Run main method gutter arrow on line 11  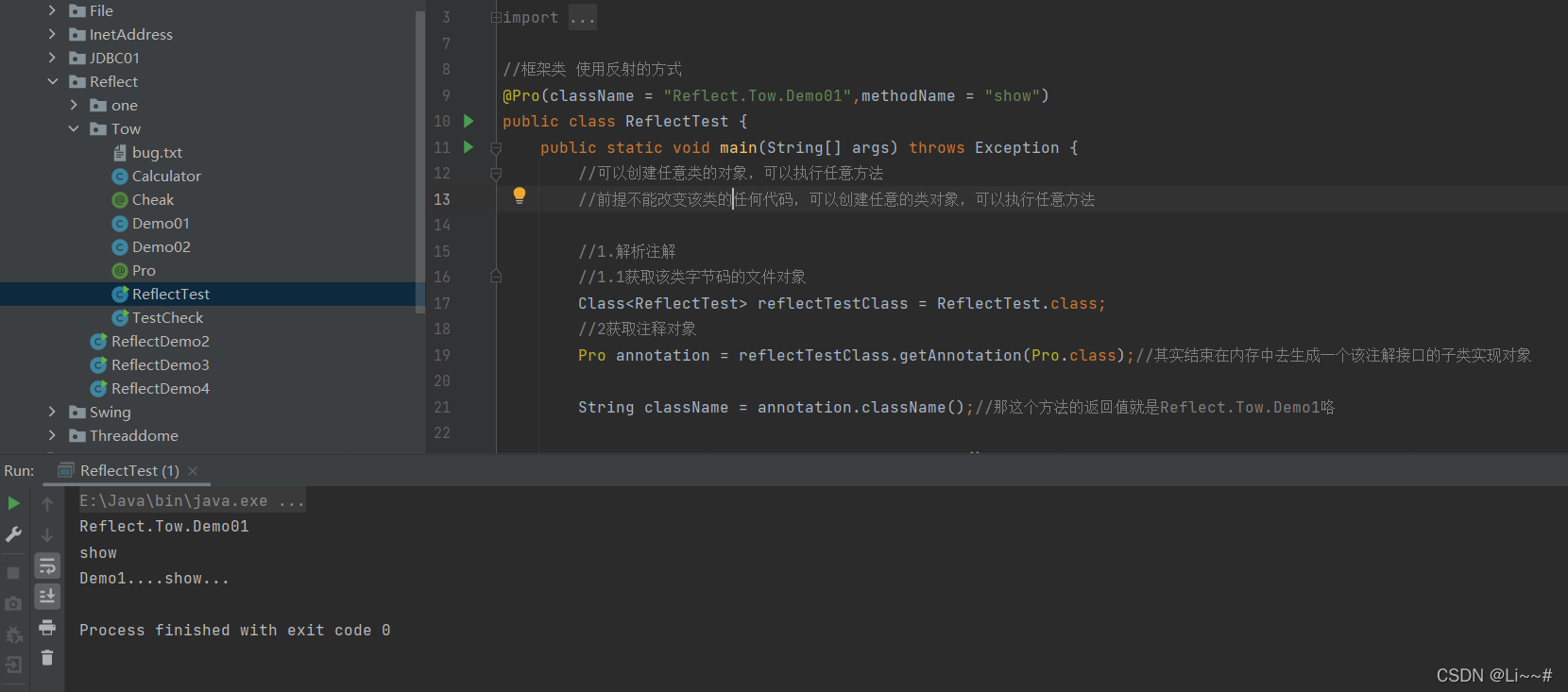[469, 147]
